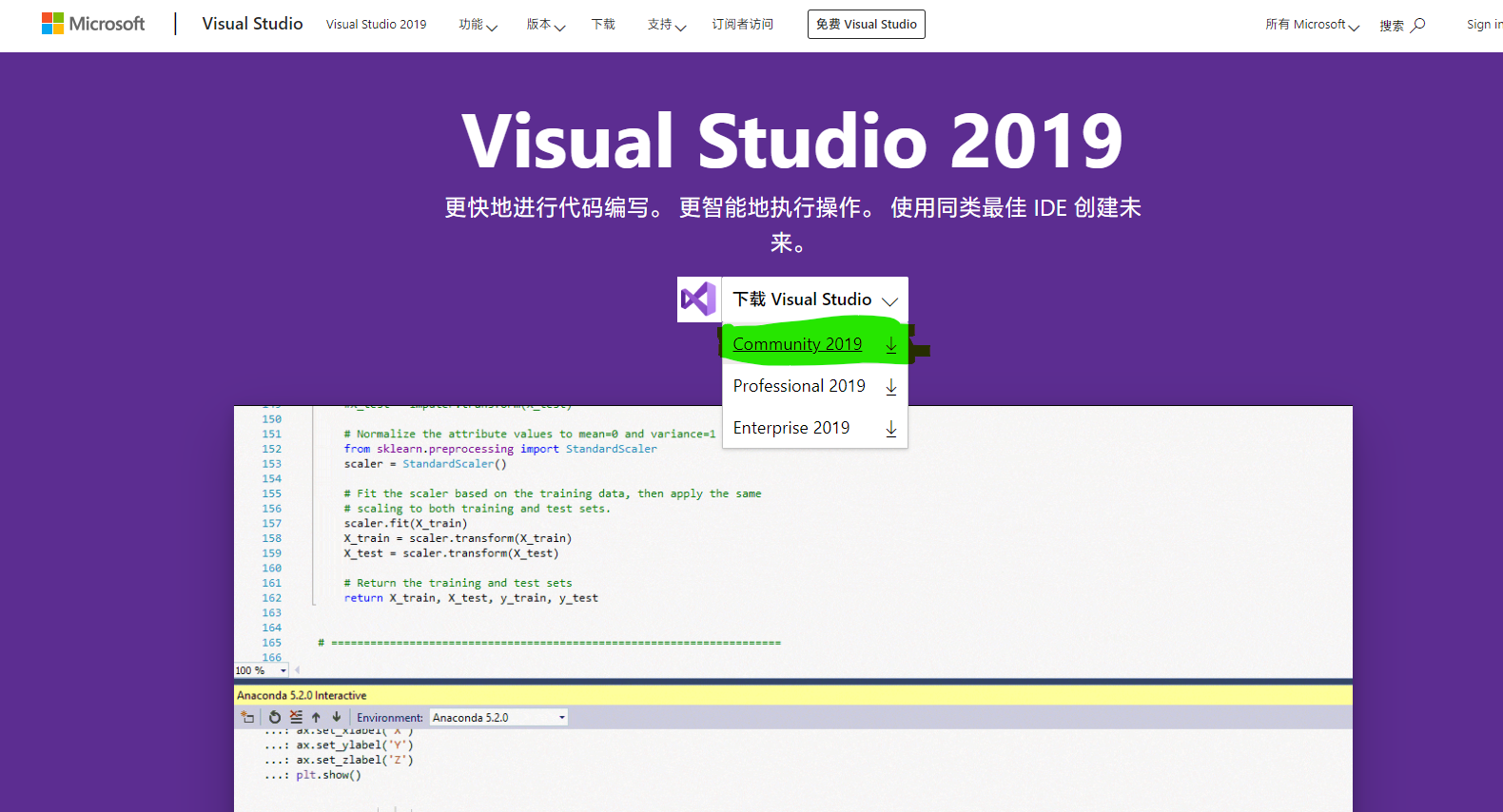The image size is (1503, 812).
Task: Click 'X_test = scaler.transform(X_test)' line
Action: (x=451, y=553)
